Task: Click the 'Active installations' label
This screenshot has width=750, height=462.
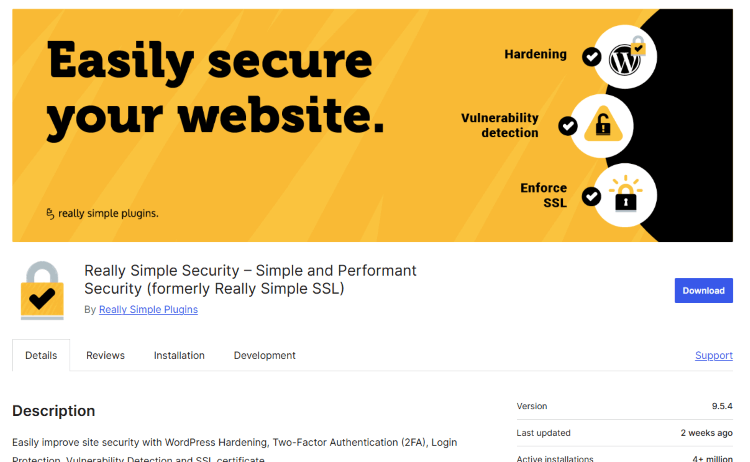Action: pyautogui.click(x=555, y=458)
